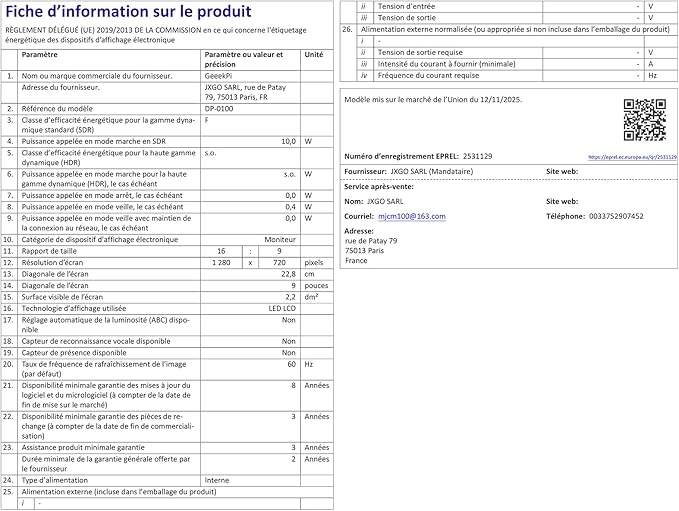The width and height of the screenshot is (679, 511).
Task: Click the Fournisseur JXGO SARL (Mandataire) line
Action: point(408,171)
